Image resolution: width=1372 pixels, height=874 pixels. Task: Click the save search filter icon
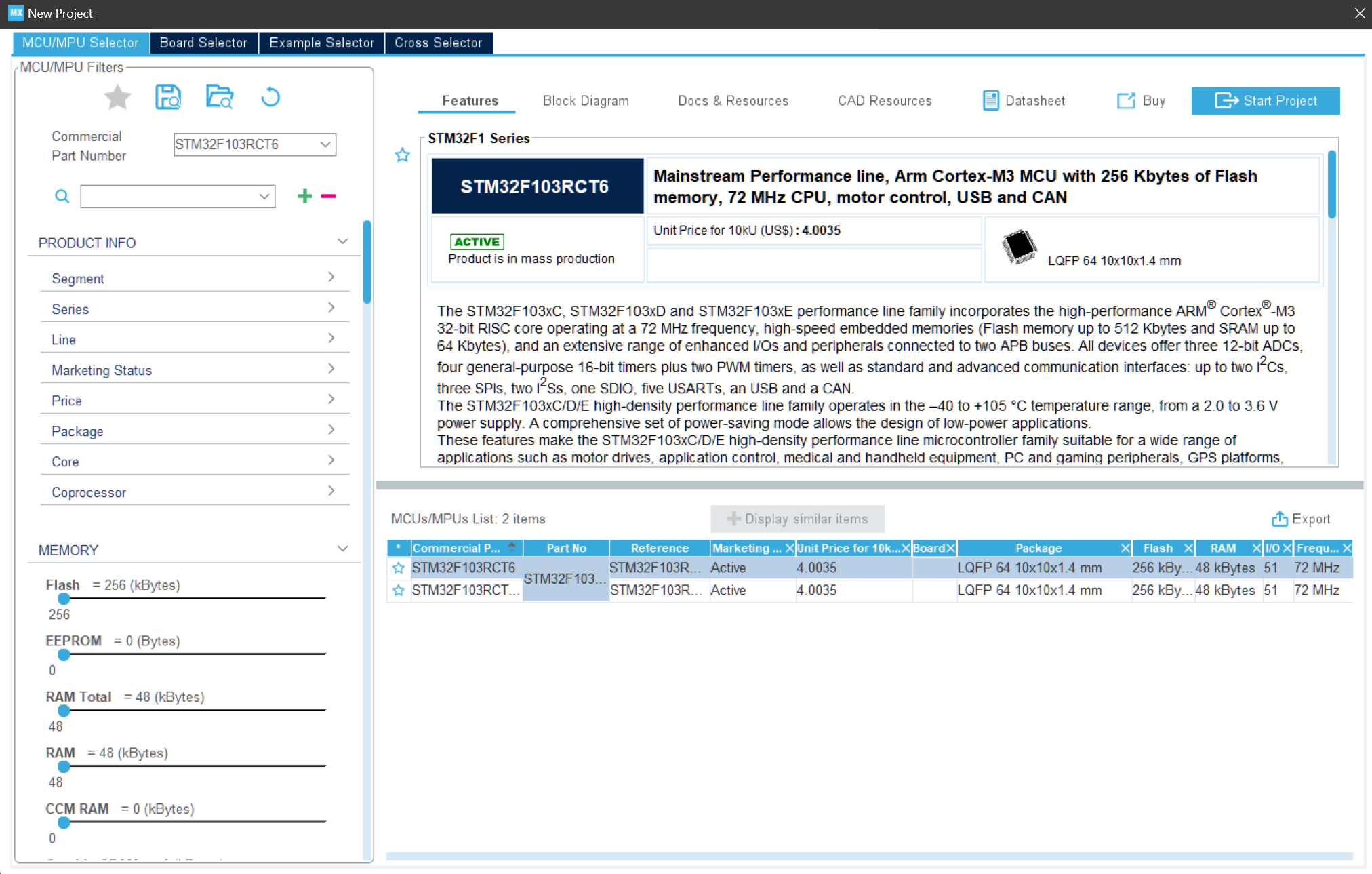coord(168,98)
